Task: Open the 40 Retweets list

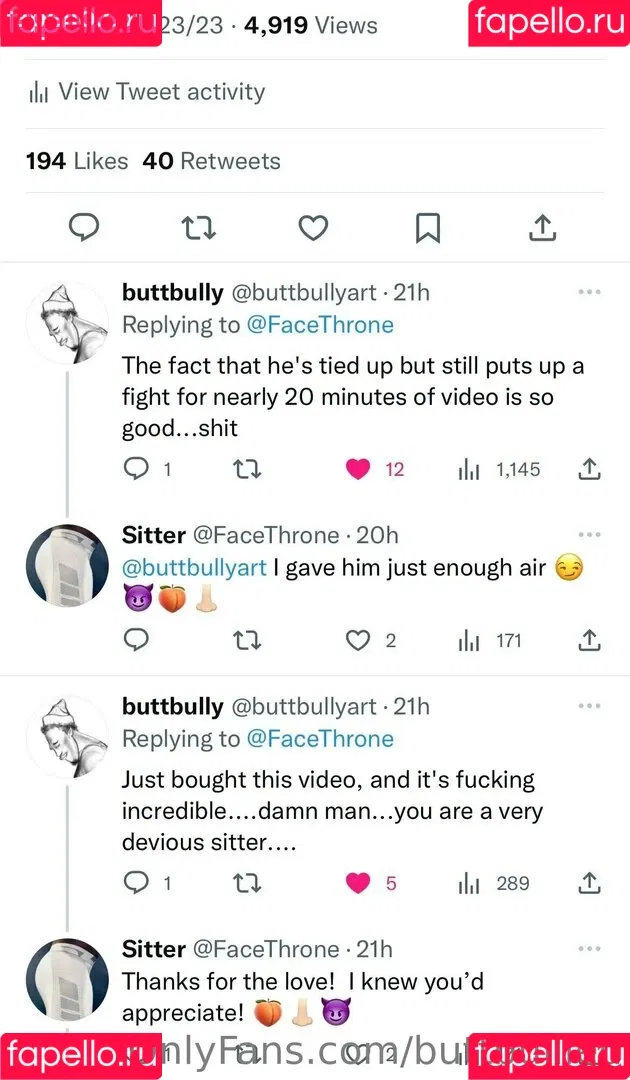Action: 211,161
